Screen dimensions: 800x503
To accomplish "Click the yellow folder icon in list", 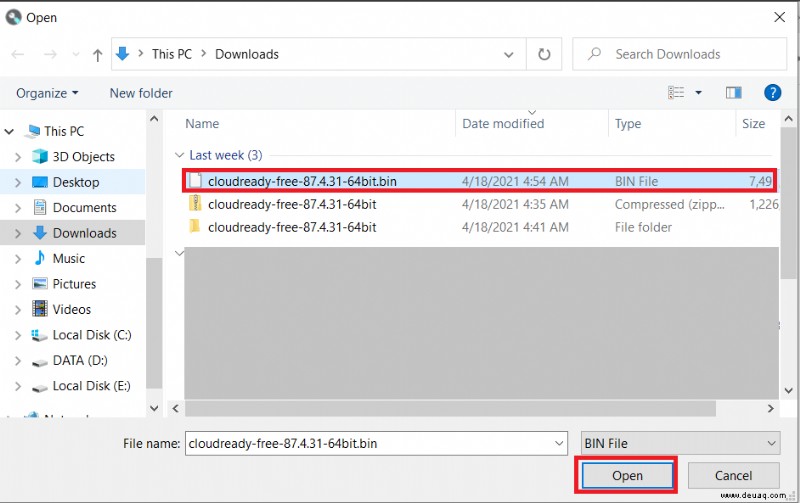I will coord(195,226).
